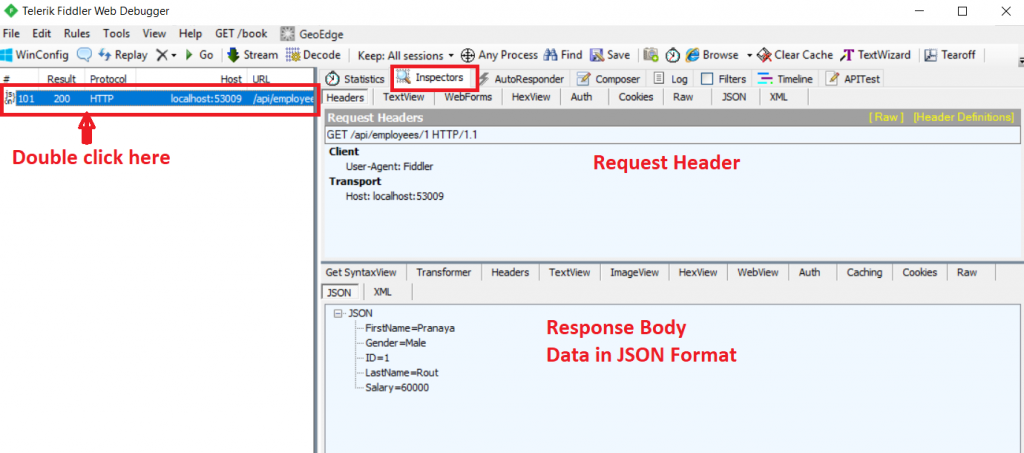Select request HexView inspector tab
Screen dimensions: 1024x453
coord(530,97)
